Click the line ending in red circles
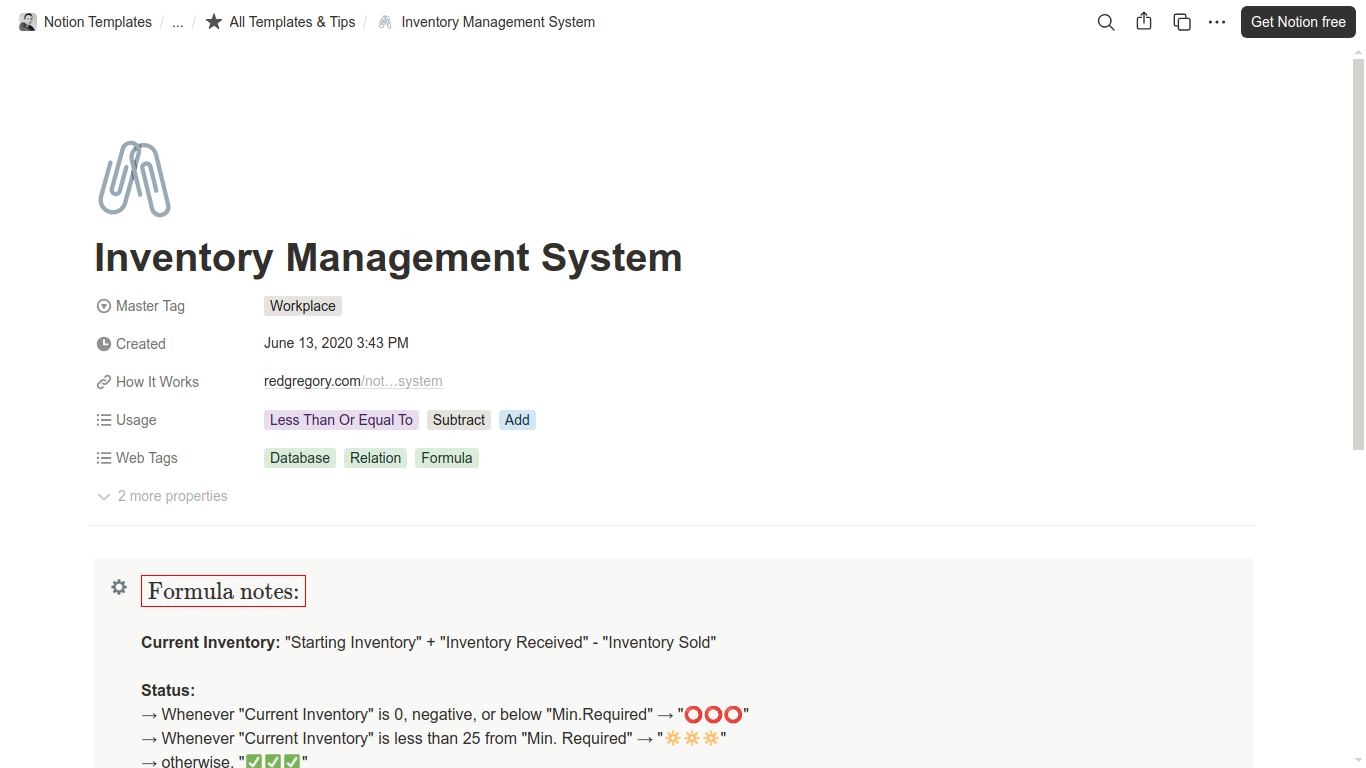 pyautogui.click(x=446, y=714)
